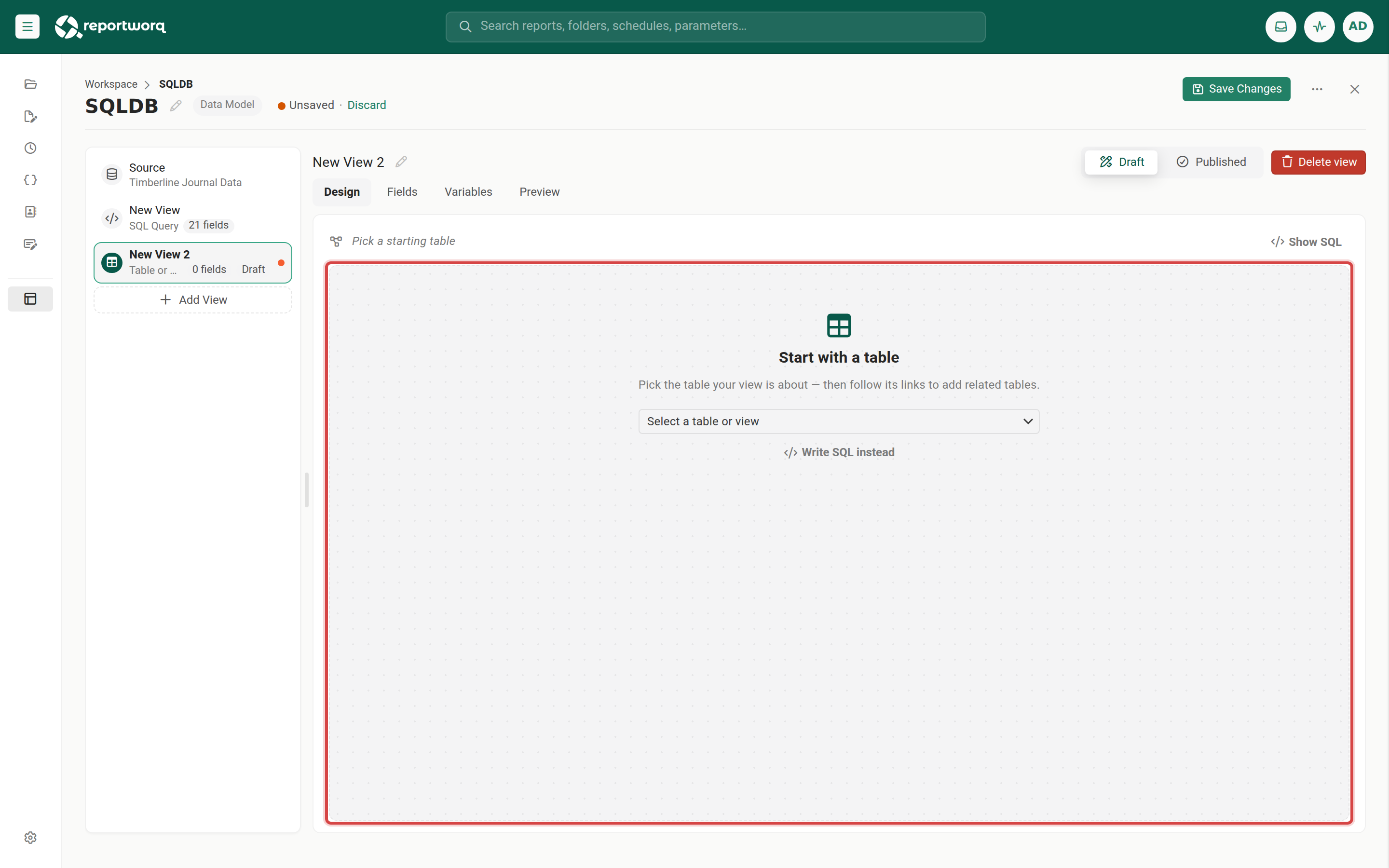The image size is (1389, 868).
Task: Open the contacts sidebar icon
Action: tap(30, 212)
